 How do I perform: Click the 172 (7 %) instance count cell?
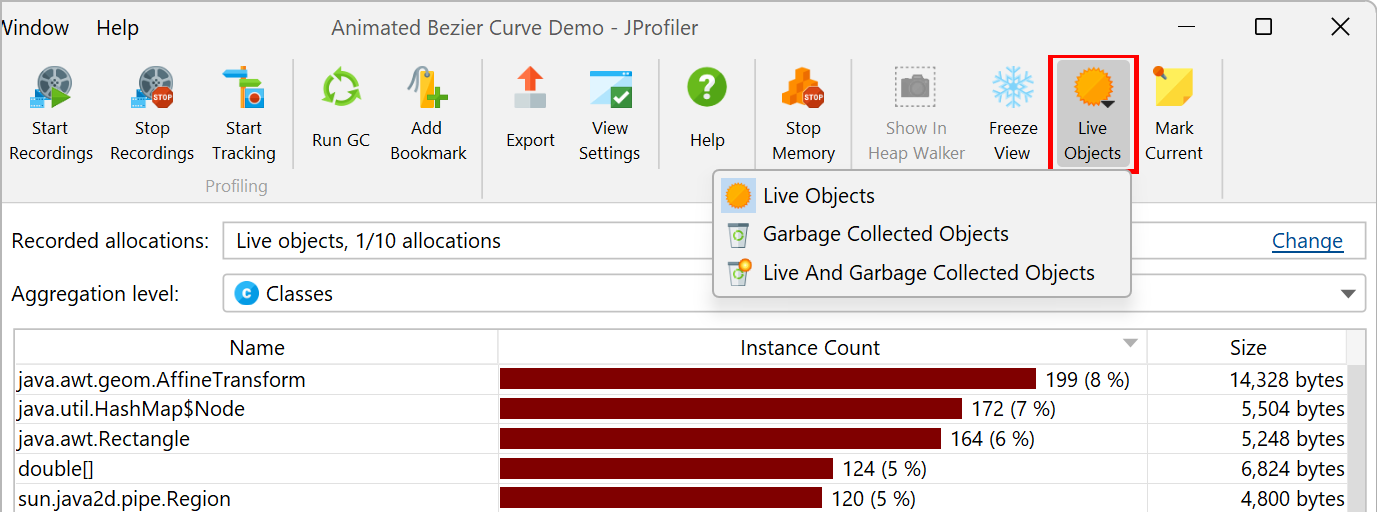(x=822, y=409)
